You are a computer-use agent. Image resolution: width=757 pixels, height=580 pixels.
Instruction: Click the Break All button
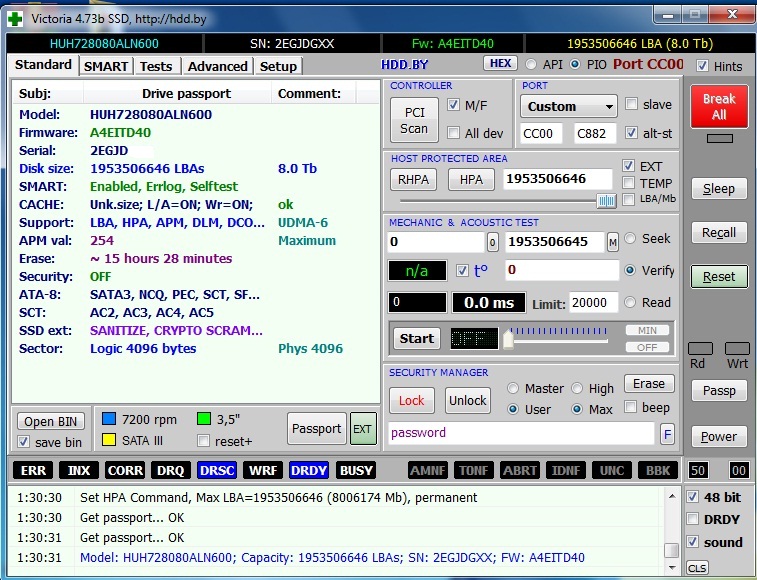click(x=719, y=107)
